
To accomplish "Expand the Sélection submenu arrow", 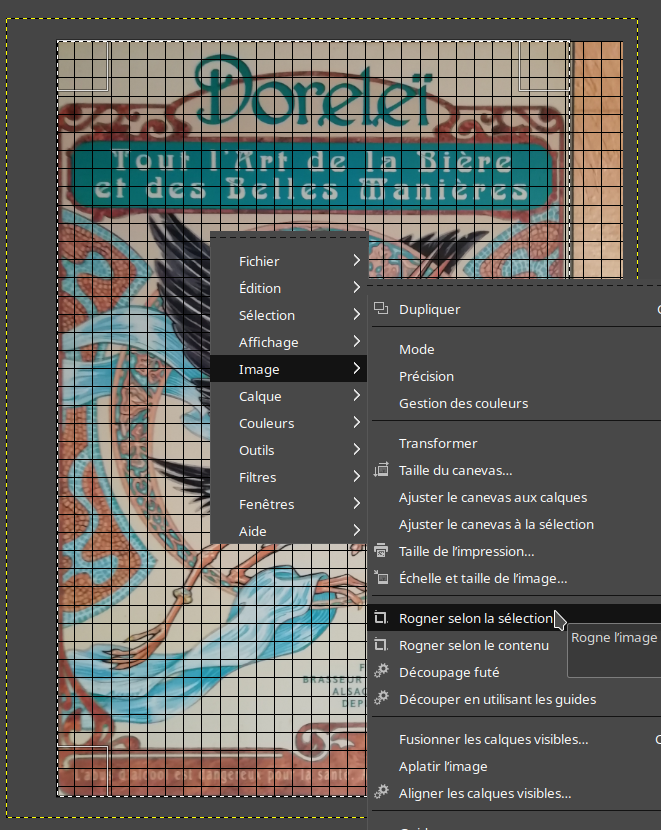I will 356,315.
